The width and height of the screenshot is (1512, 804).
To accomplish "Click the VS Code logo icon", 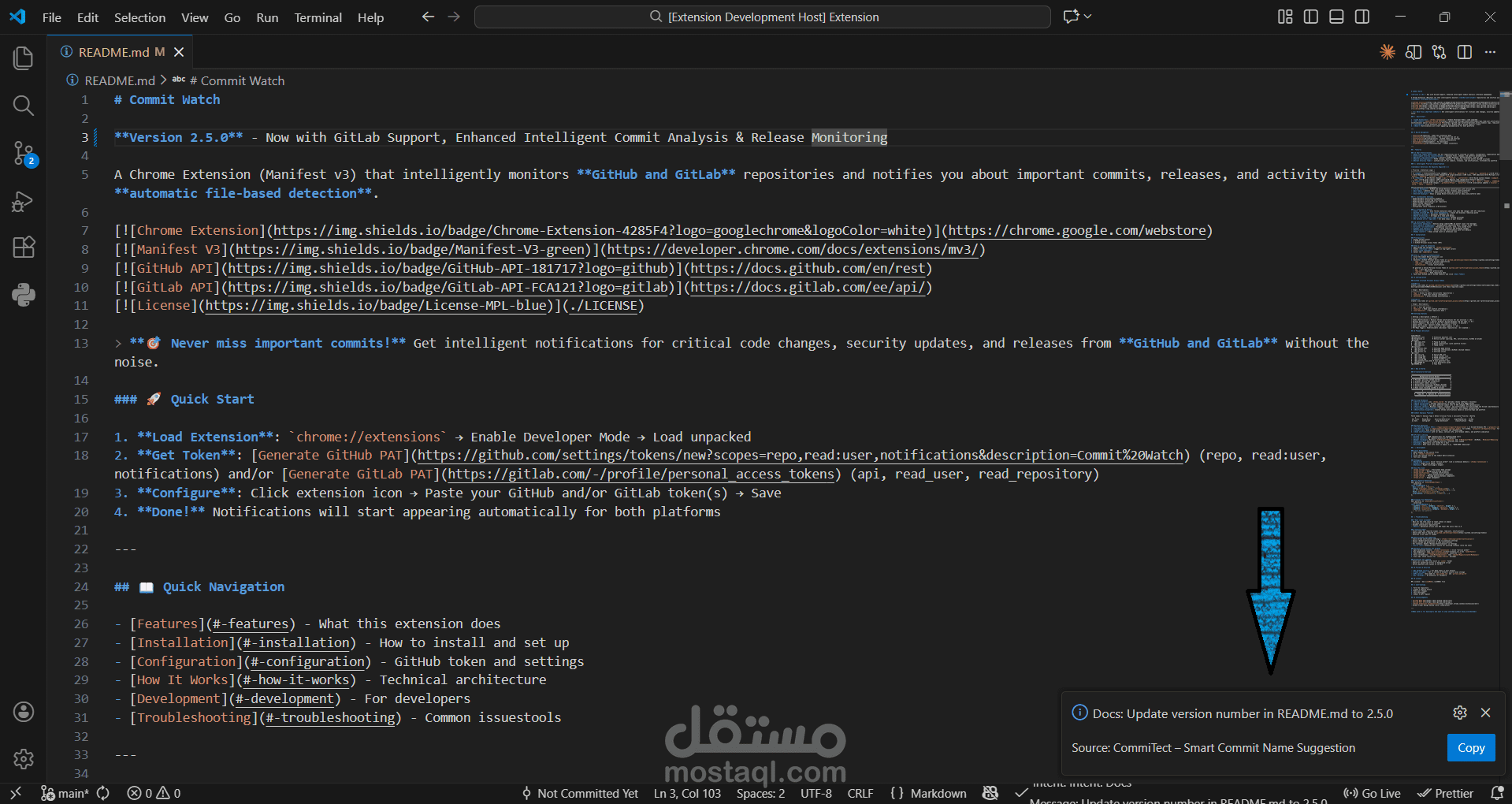I will [17, 17].
